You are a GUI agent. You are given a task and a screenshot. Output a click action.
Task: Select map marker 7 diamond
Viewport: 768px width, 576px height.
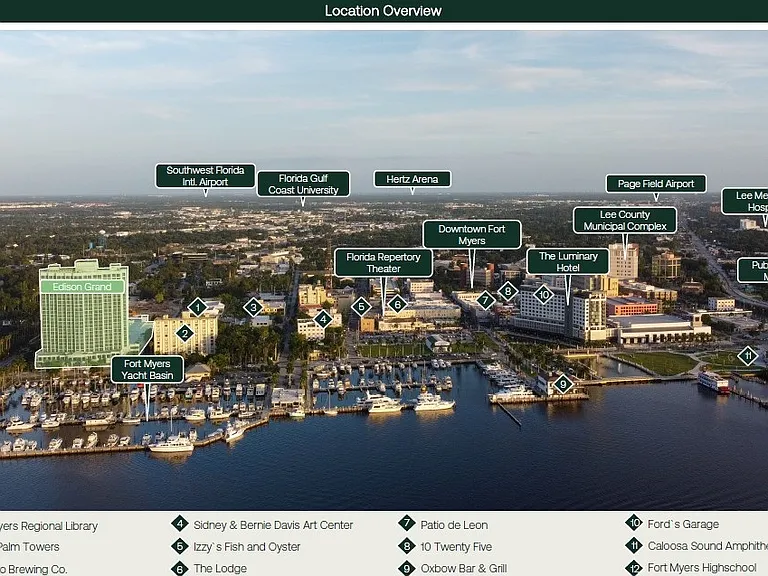(x=485, y=300)
